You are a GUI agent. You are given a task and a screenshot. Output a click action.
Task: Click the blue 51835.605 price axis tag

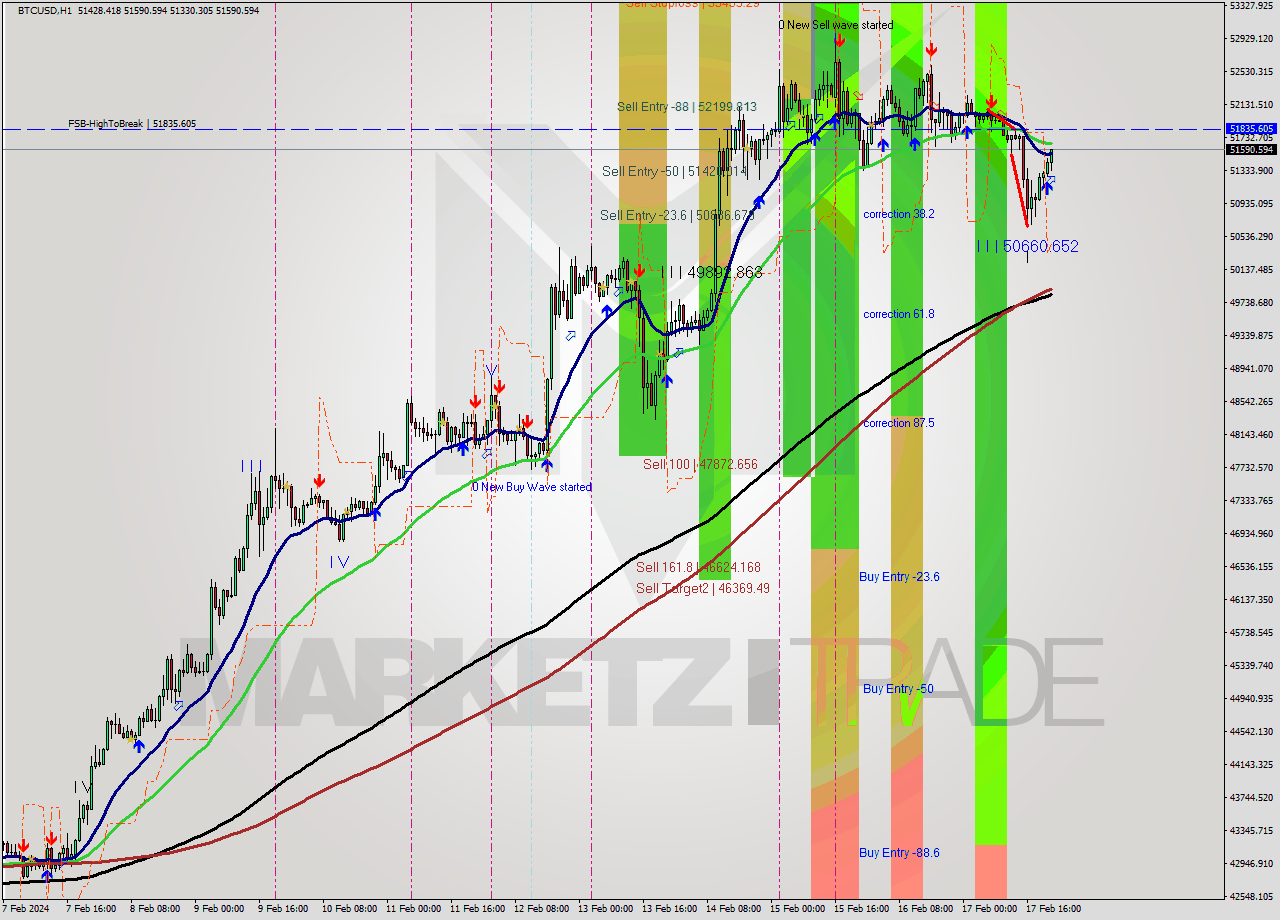tap(1250, 129)
